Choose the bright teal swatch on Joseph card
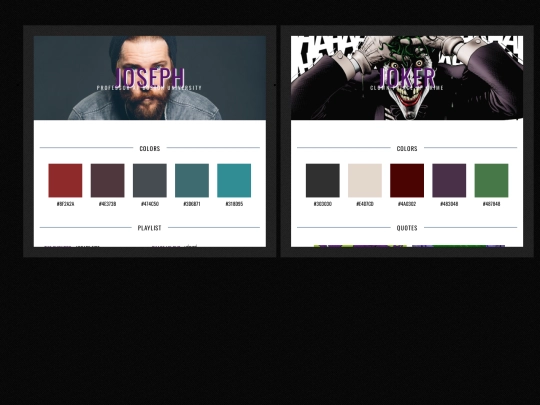Image resolution: width=540 pixels, height=405 pixels. coord(234,180)
